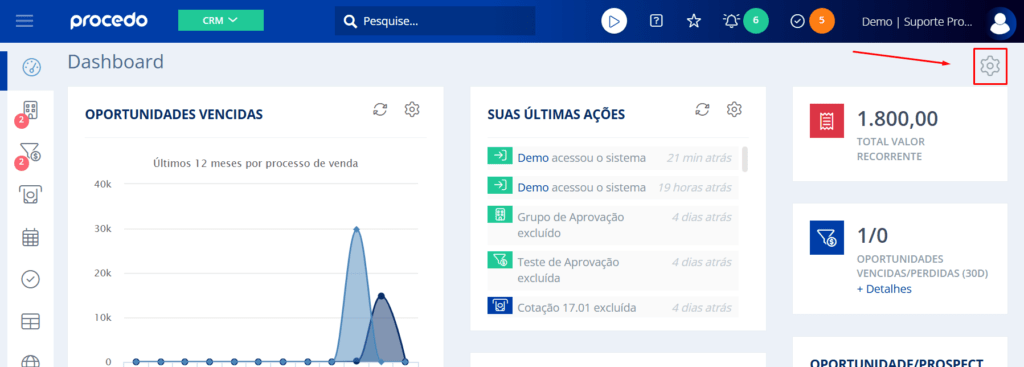
Task: Open the table grid sidebar icon
Action: (31, 321)
